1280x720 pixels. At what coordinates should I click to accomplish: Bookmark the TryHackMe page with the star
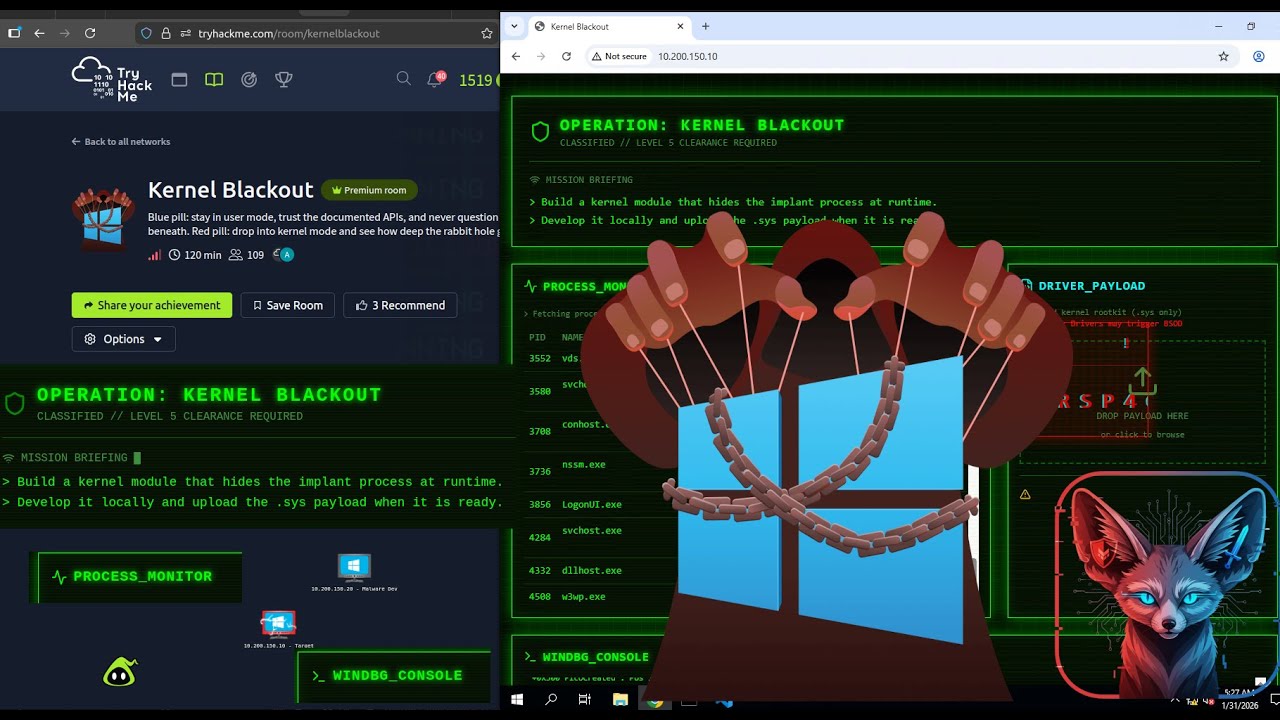click(x=487, y=33)
